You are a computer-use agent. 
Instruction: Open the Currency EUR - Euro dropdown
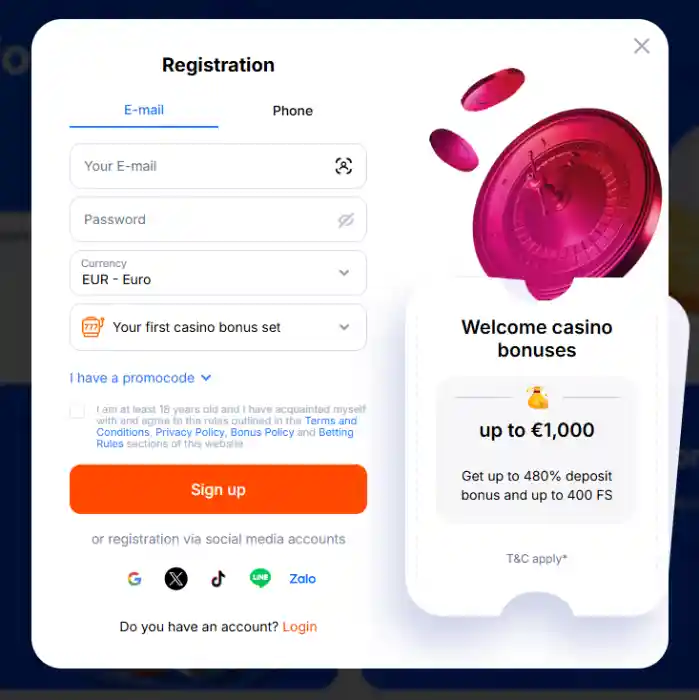pos(218,273)
